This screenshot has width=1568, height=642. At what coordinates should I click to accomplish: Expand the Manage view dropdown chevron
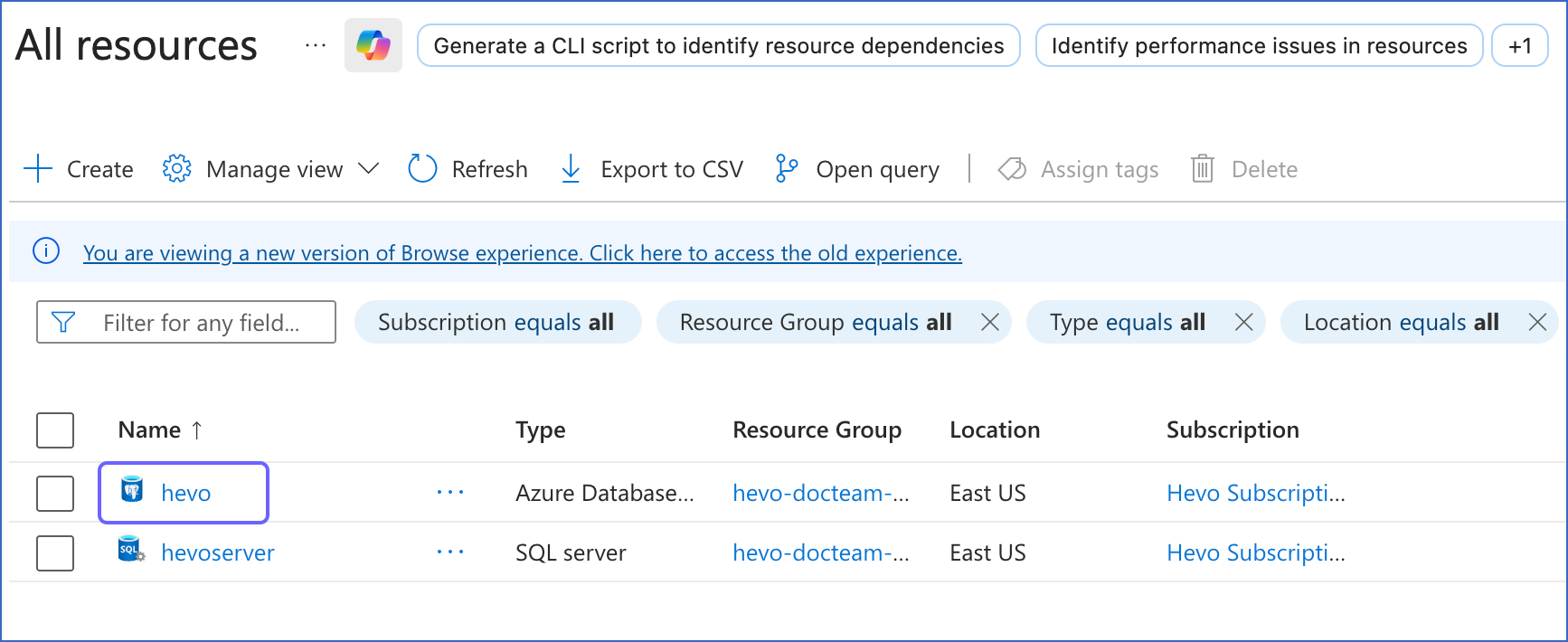[368, 168]
